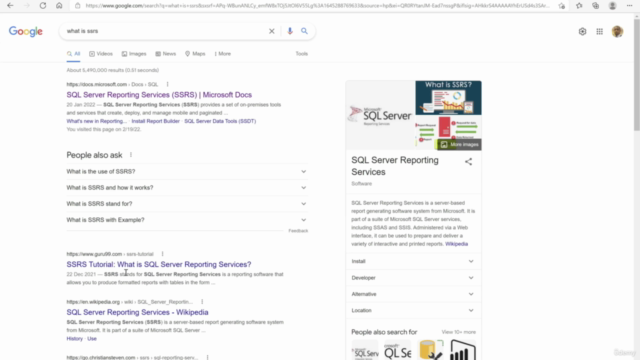Click More images on knowledge panel
The height and width of the screenshot is (360, 640).
coord(459,144)
